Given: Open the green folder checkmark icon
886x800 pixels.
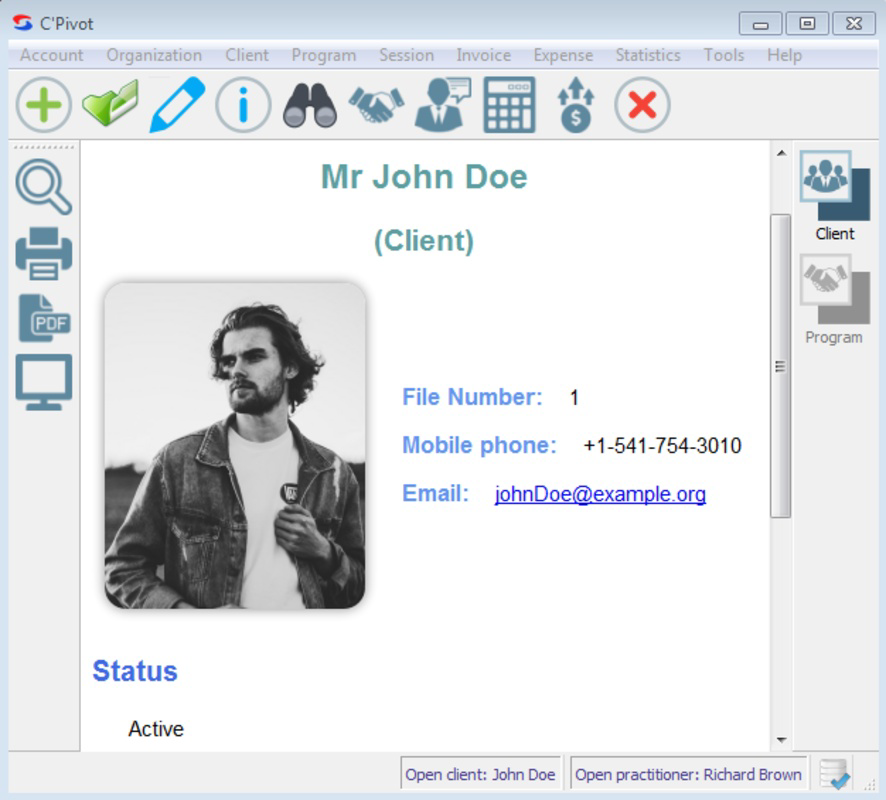Looking at the screenshot, I should 111,103.
